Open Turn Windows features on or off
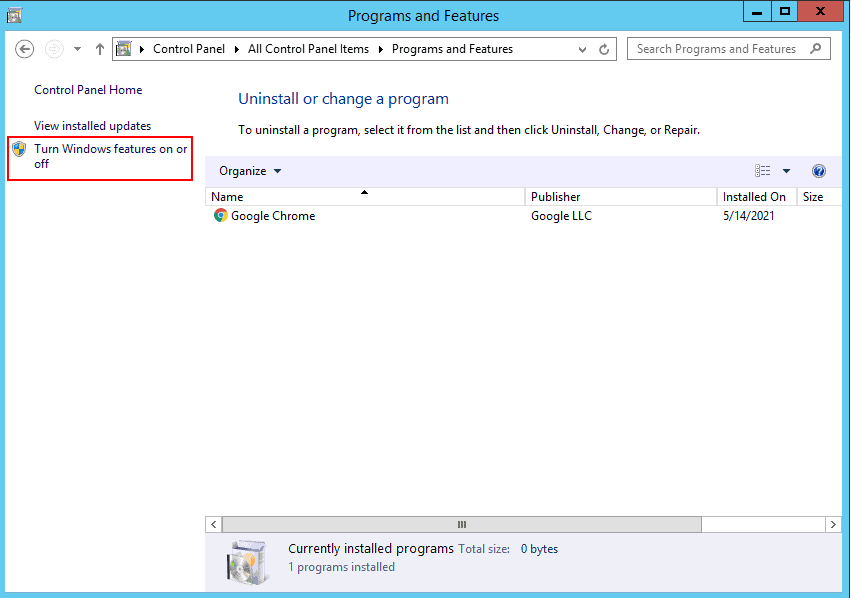Viewport: 851px width, 598px height. tap(111, 156)
